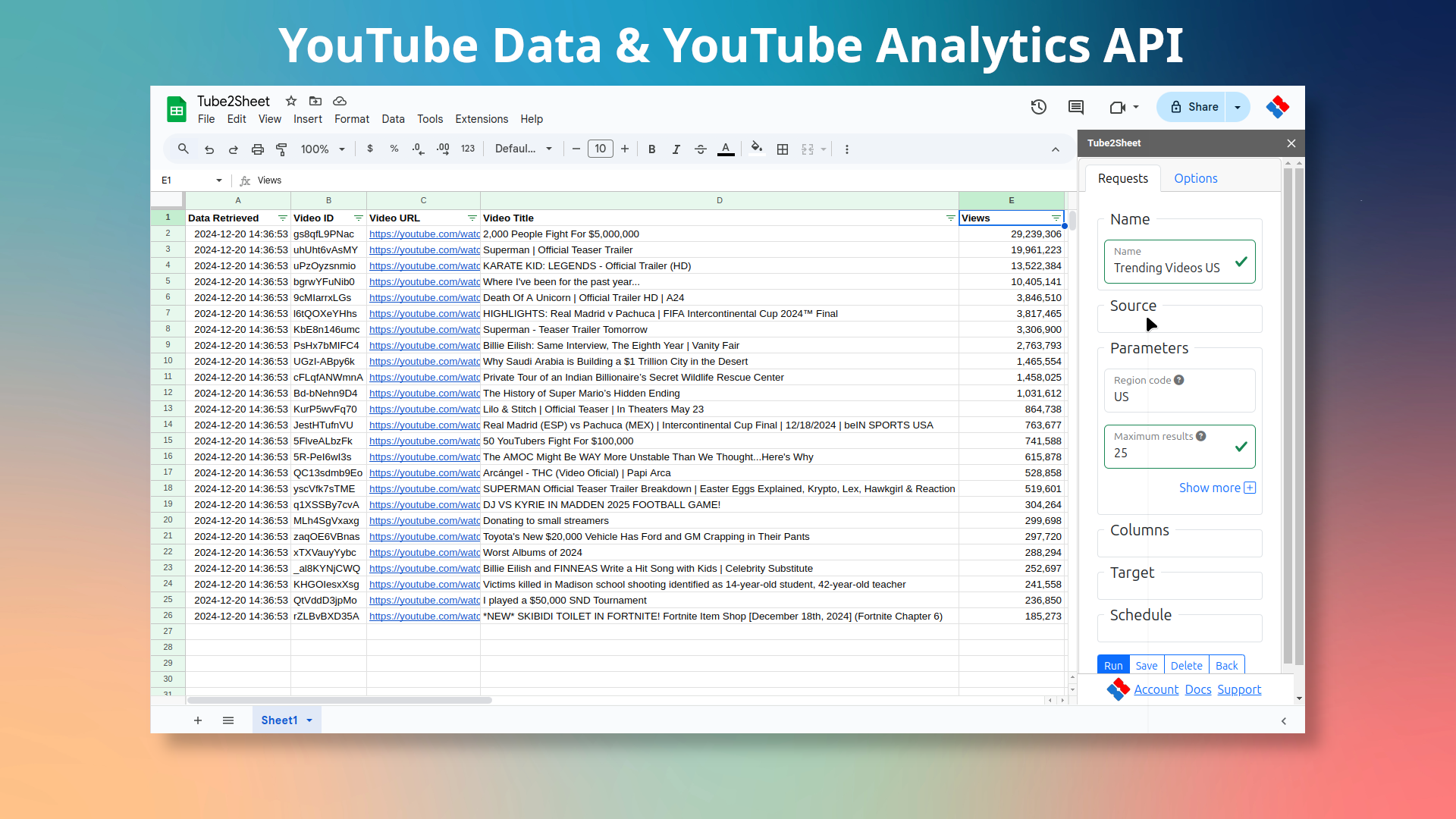Open the fill color picker

coord(757,149)
